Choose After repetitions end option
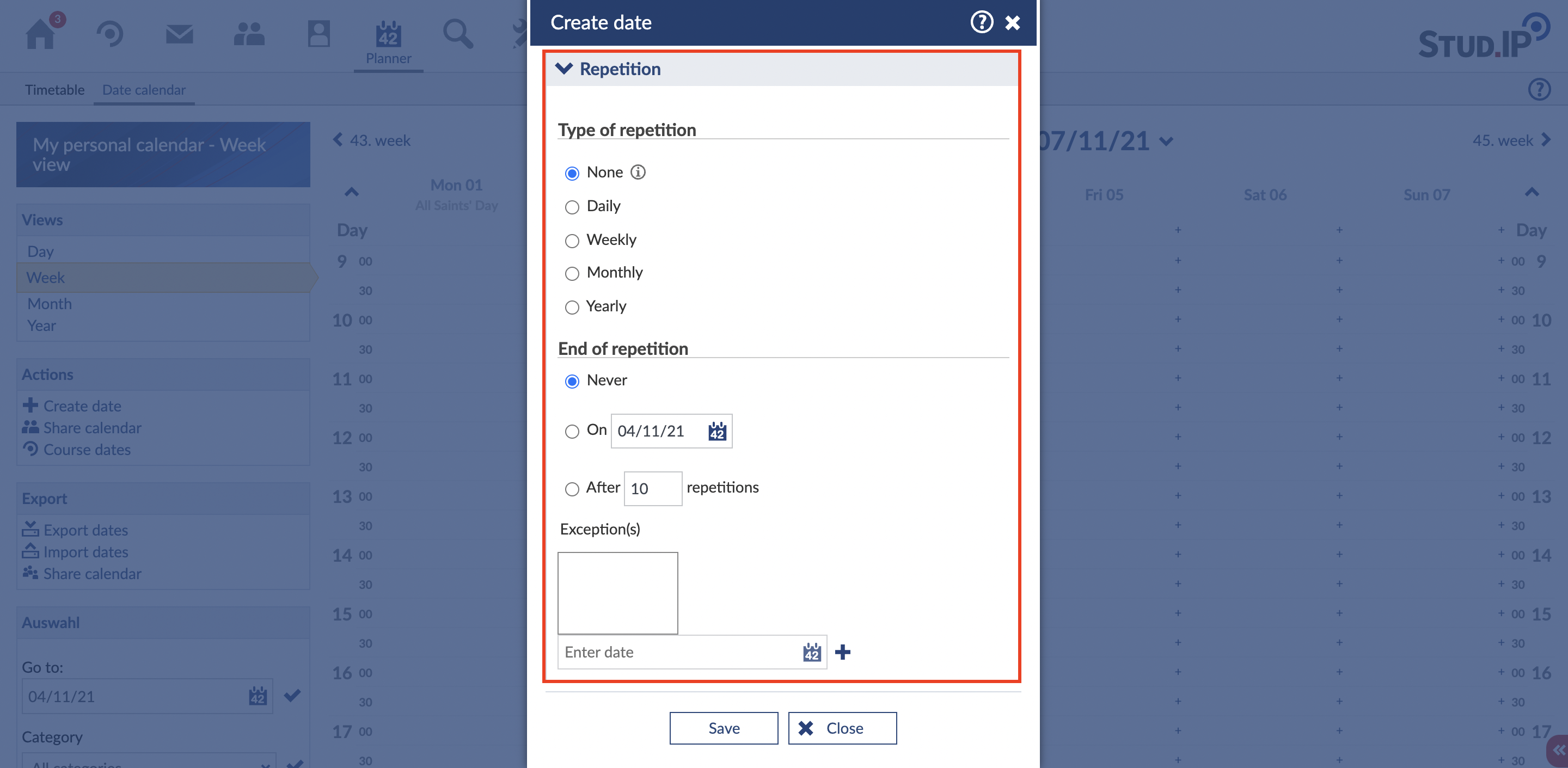The image size is (1568, 768). 572,489
